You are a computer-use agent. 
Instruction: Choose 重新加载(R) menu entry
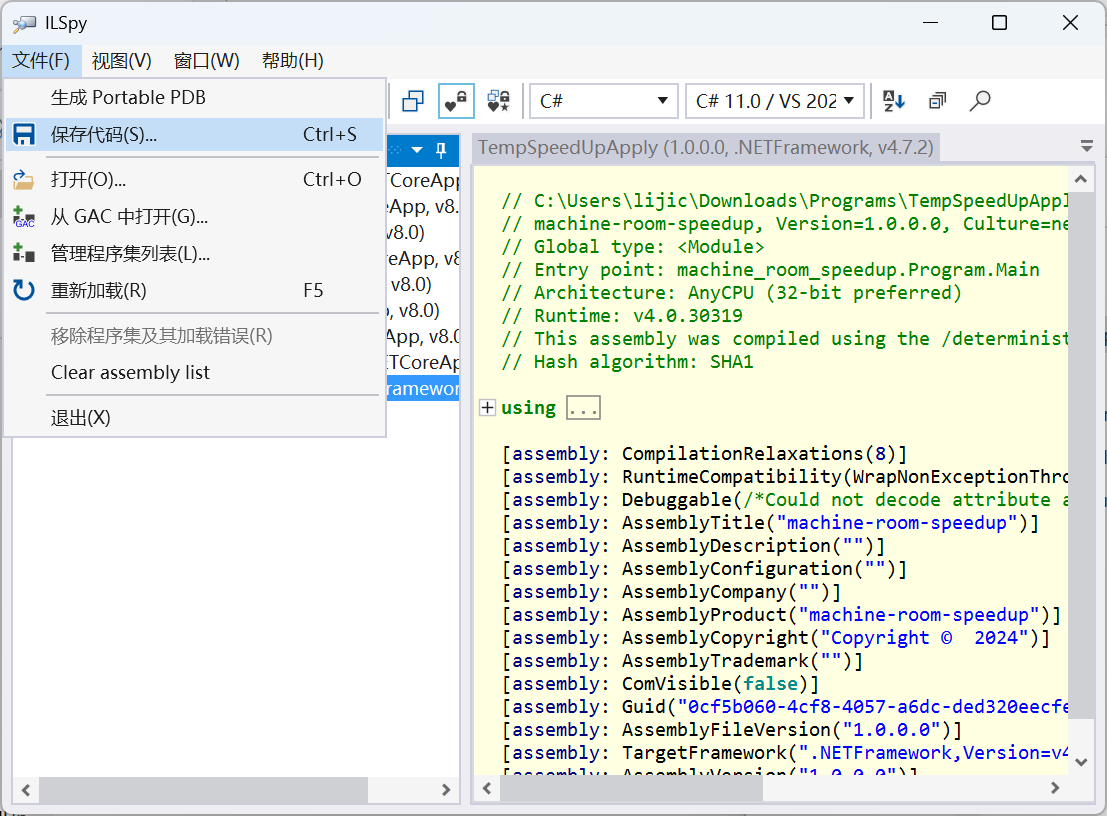click(x=195, y=290)
